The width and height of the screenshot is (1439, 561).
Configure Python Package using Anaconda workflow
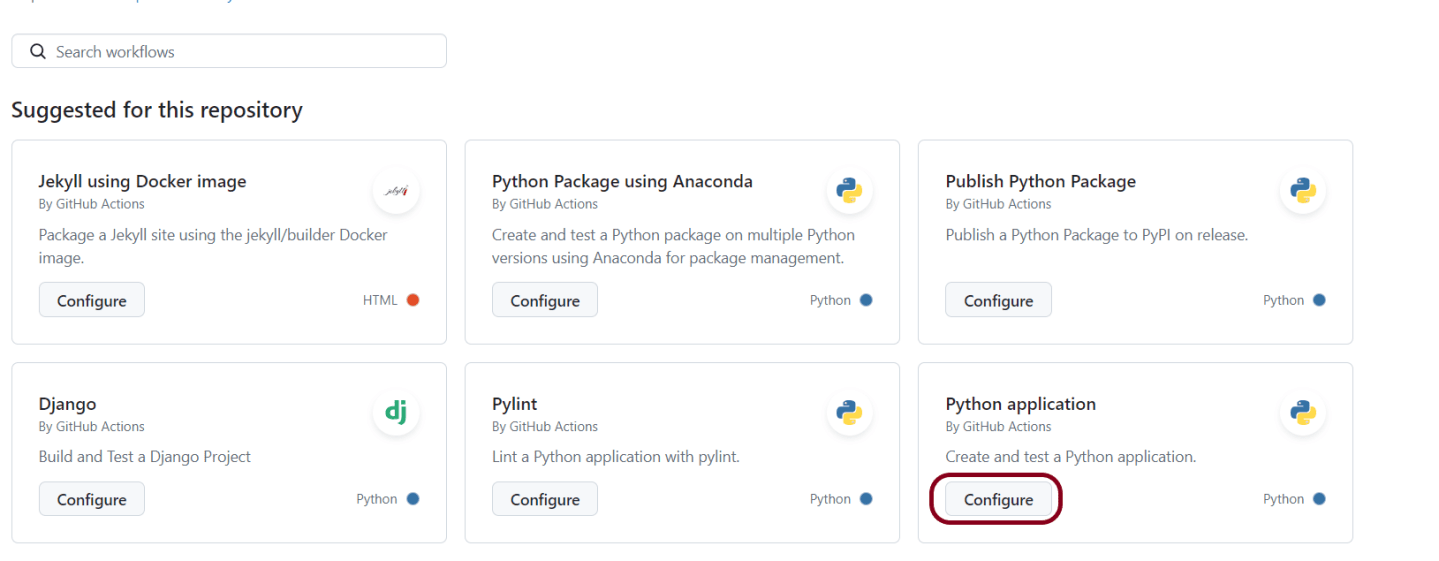point(545,300)
